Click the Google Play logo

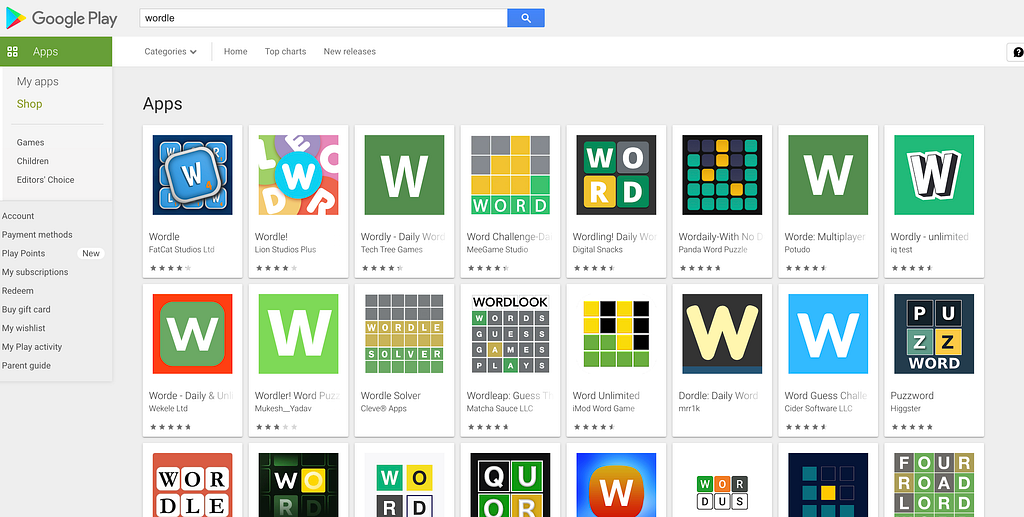point(61,18)
